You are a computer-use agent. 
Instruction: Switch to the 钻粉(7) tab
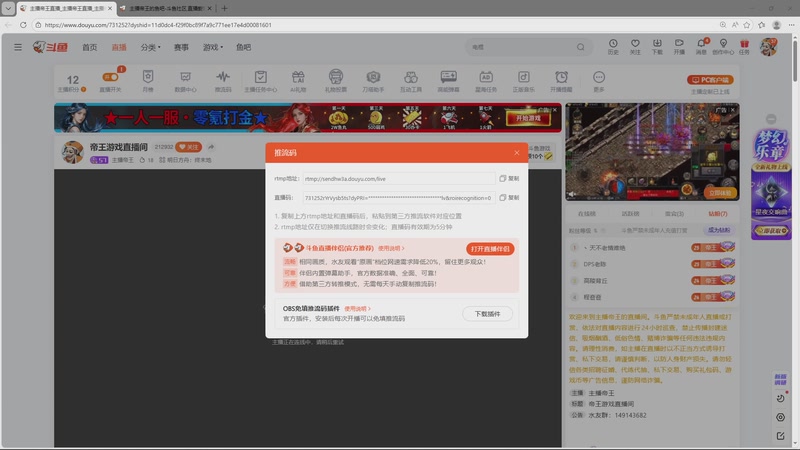point(717,214)
